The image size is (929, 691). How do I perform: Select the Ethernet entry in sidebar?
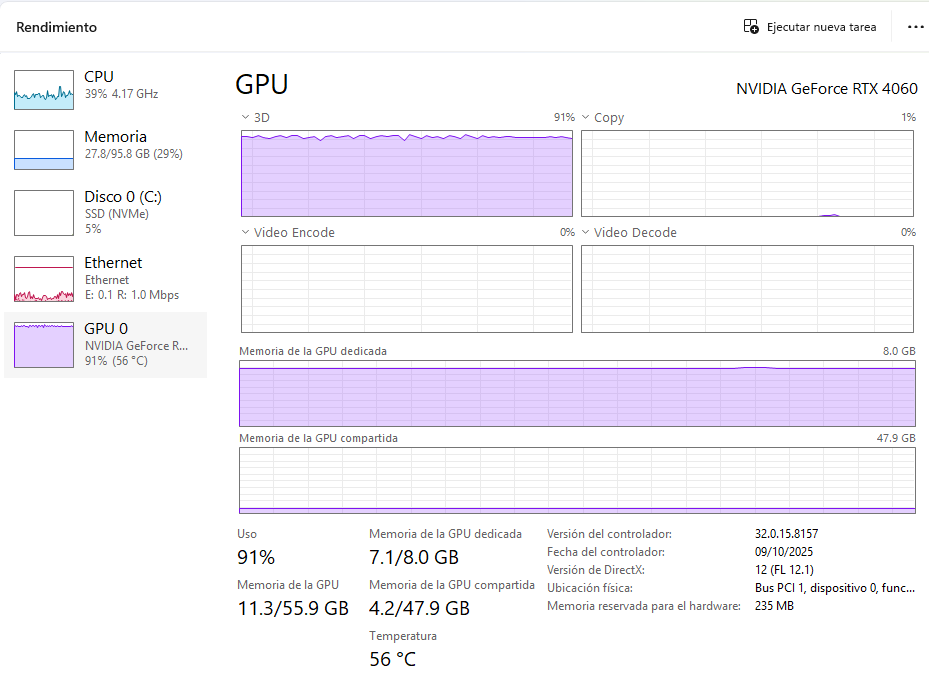click(113, 263)
